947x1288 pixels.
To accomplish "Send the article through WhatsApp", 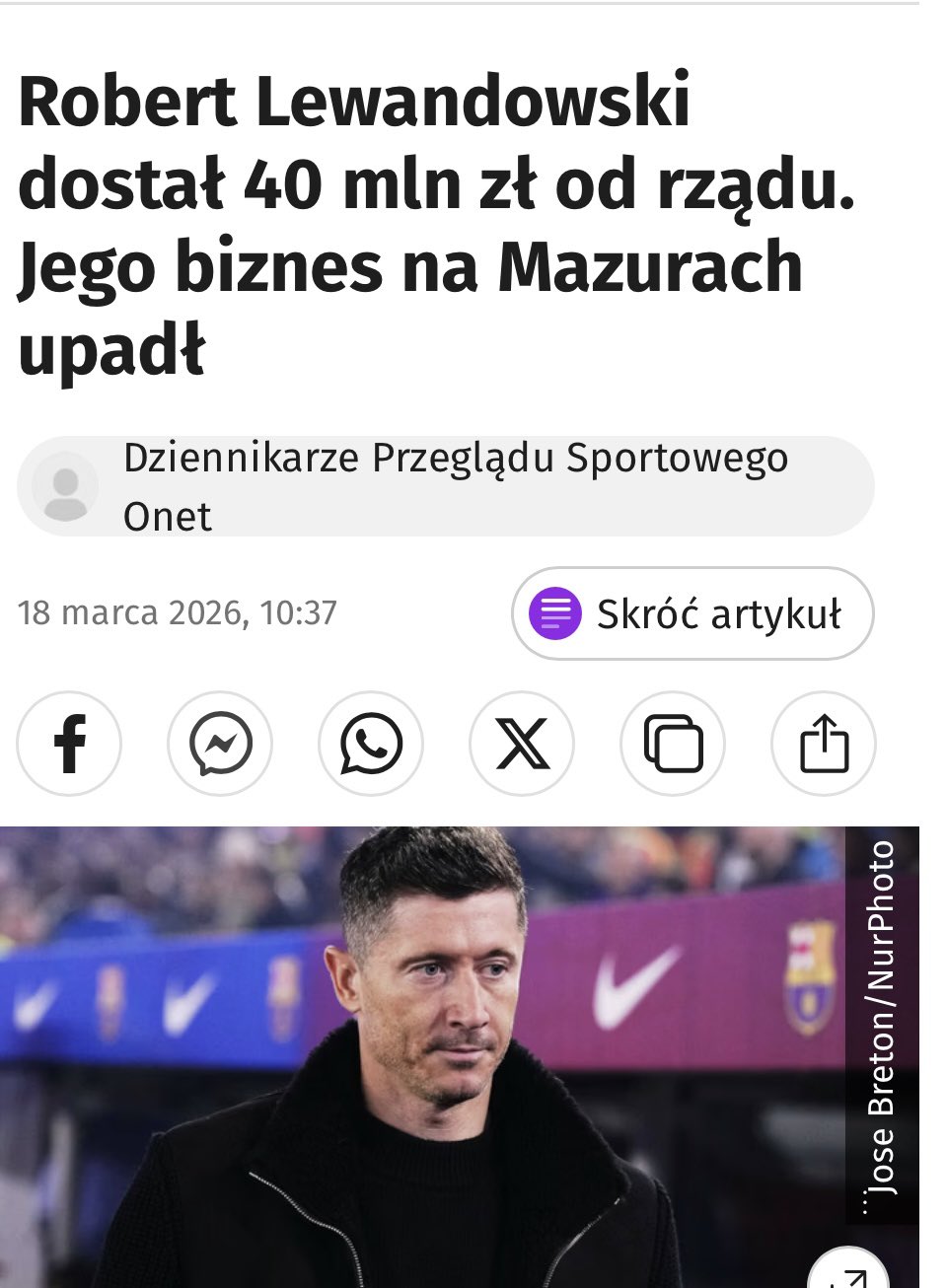I will 371,744.
